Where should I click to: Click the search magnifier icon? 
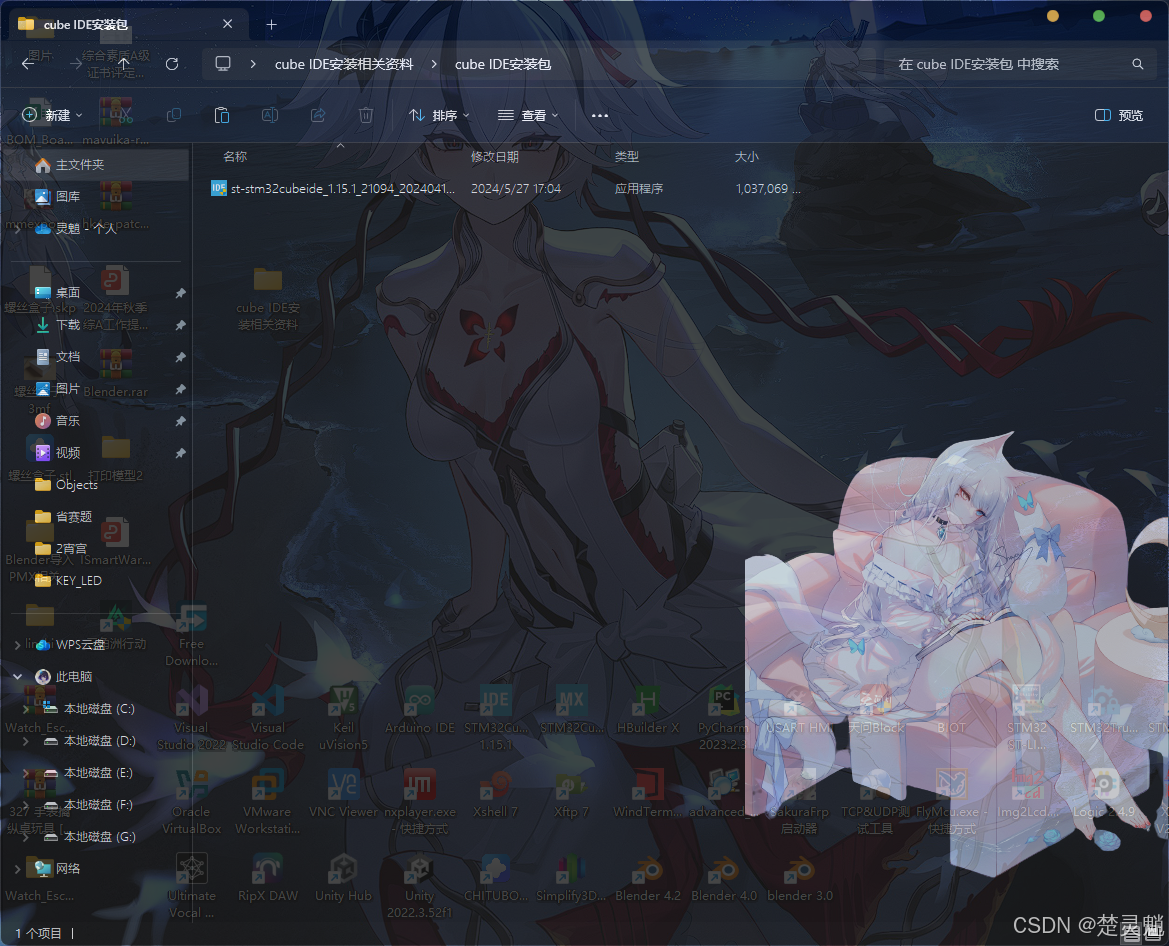pos(1137,64)
